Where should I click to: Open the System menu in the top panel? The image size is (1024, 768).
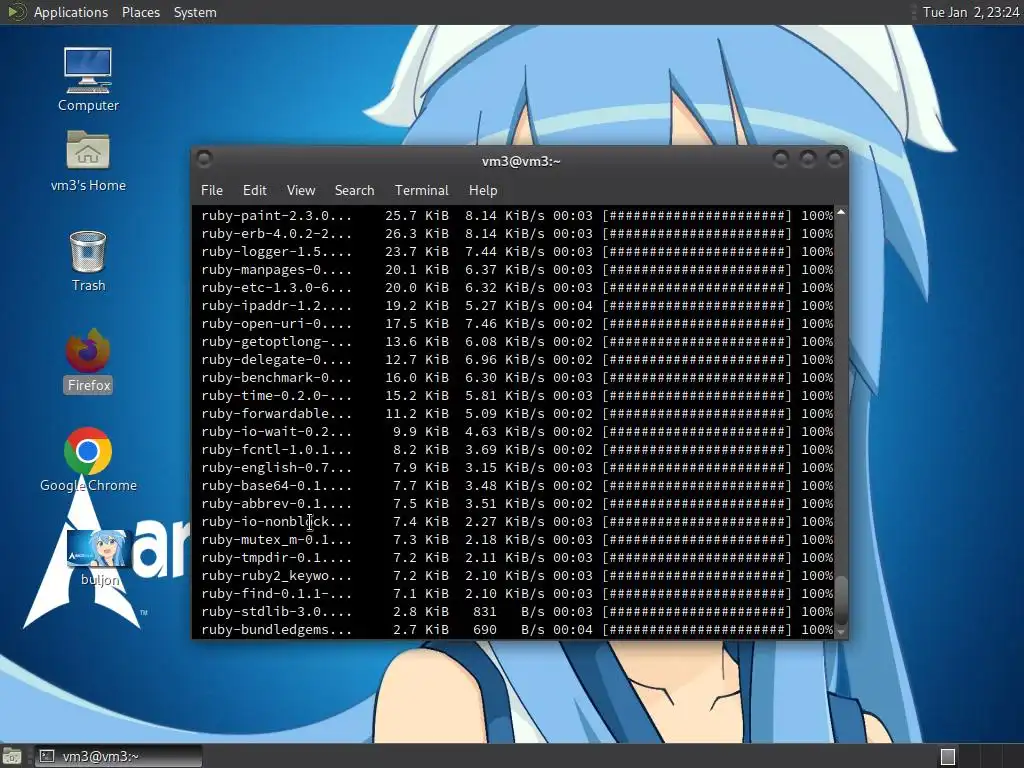pyautogui.click(x=195, y=12)
